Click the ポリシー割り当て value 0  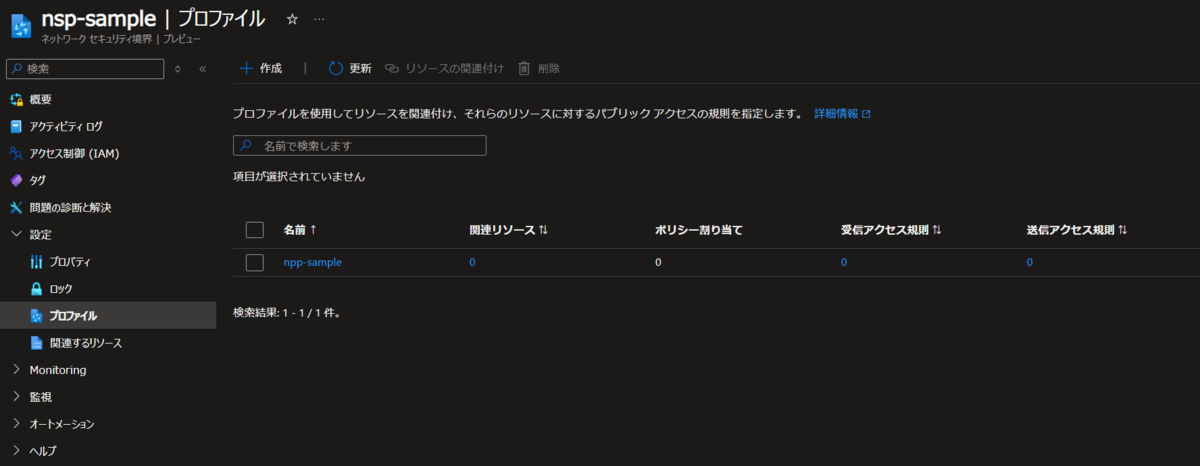pos(658,262)
